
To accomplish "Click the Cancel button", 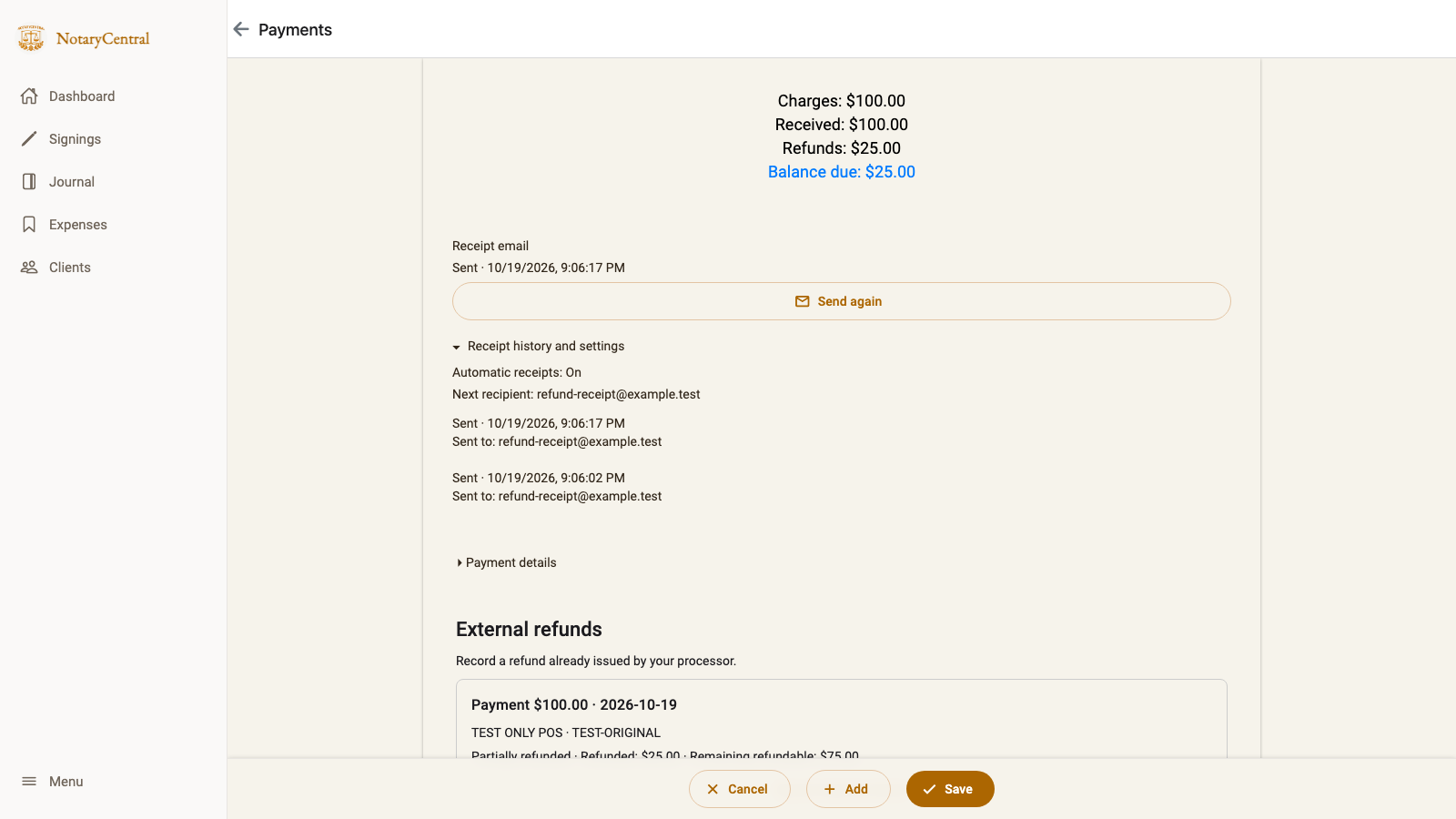I will pyautogui.click(x=739, y=789).
